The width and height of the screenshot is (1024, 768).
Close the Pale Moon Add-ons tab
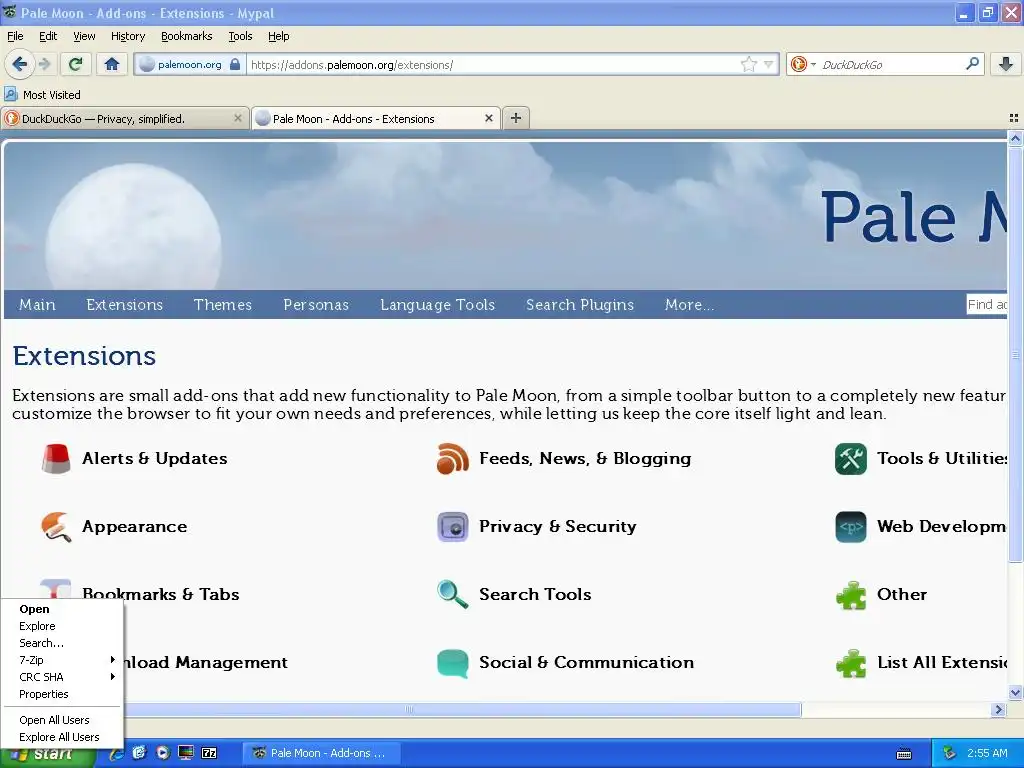pyautogui.click(x=488, y=118)
